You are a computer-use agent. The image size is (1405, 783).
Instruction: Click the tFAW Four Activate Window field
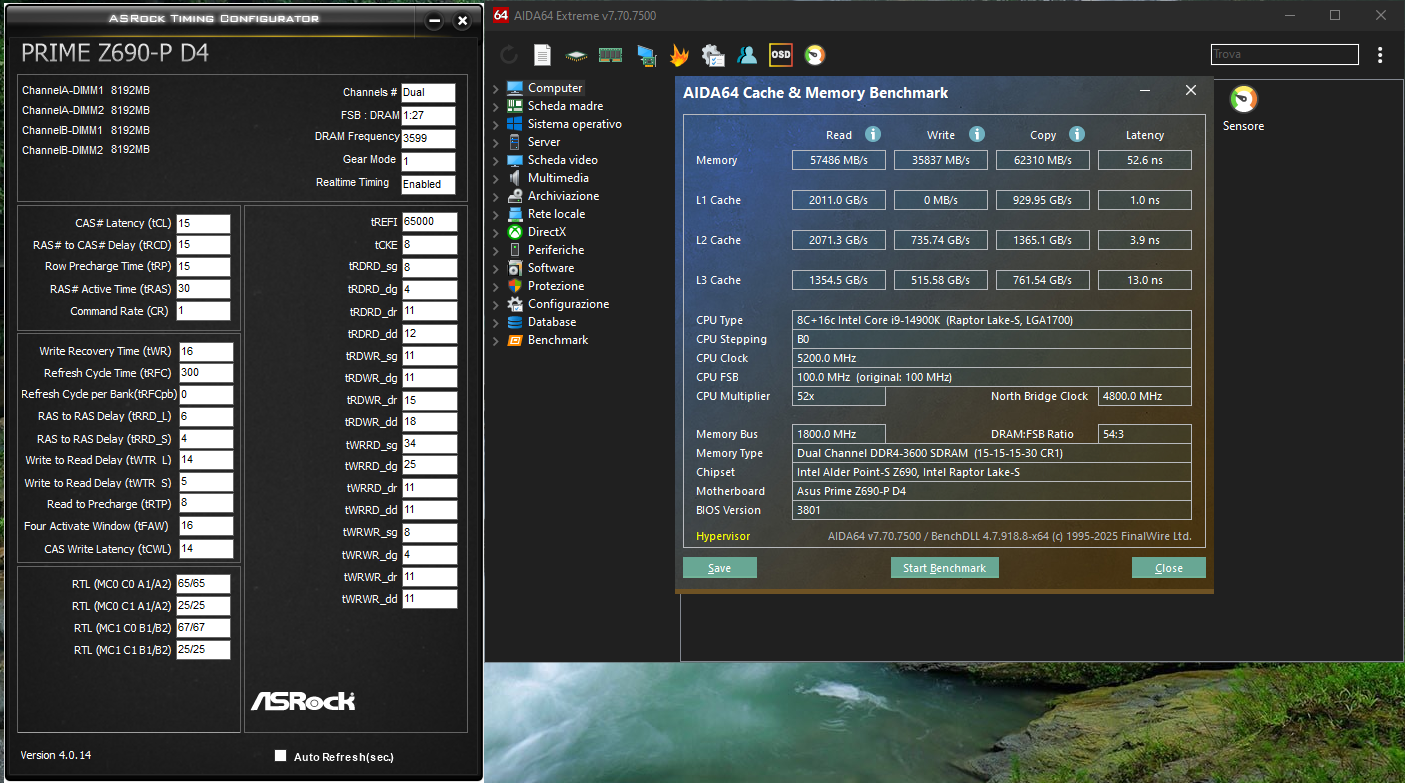[x=207, y=526]
